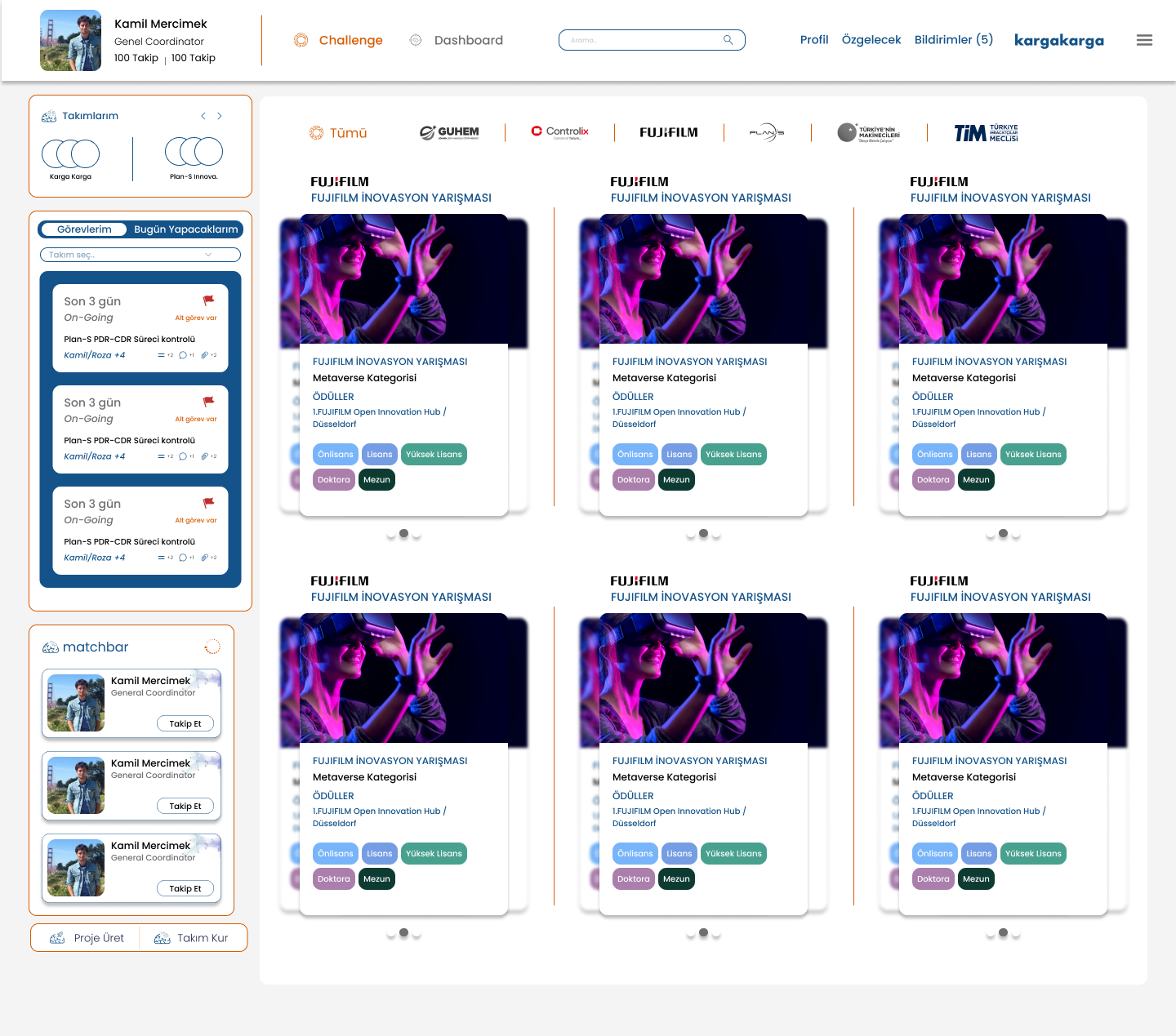Click the matchbar refresh spinner icon
Viewport: 1176px width, 1036px height.
(212, 647)
